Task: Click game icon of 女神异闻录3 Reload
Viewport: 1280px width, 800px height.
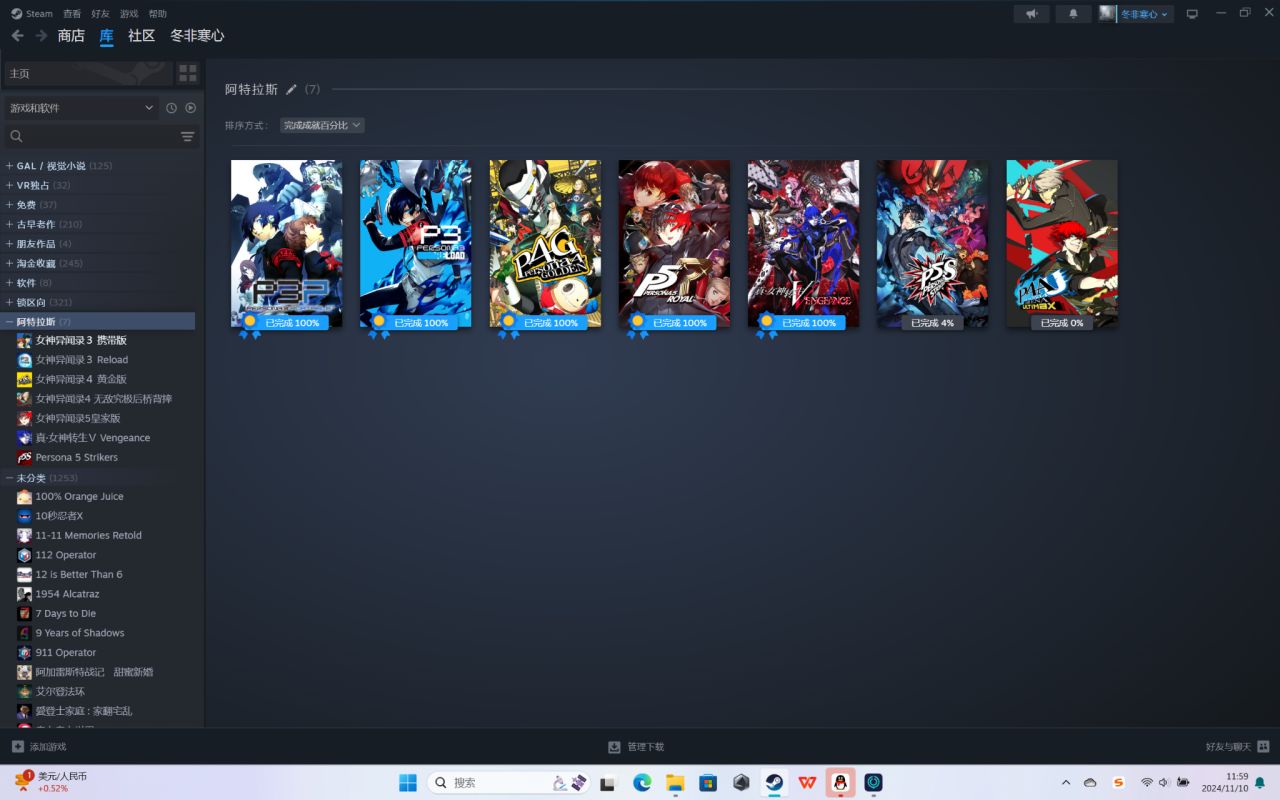Action: (x=24, y=360)
